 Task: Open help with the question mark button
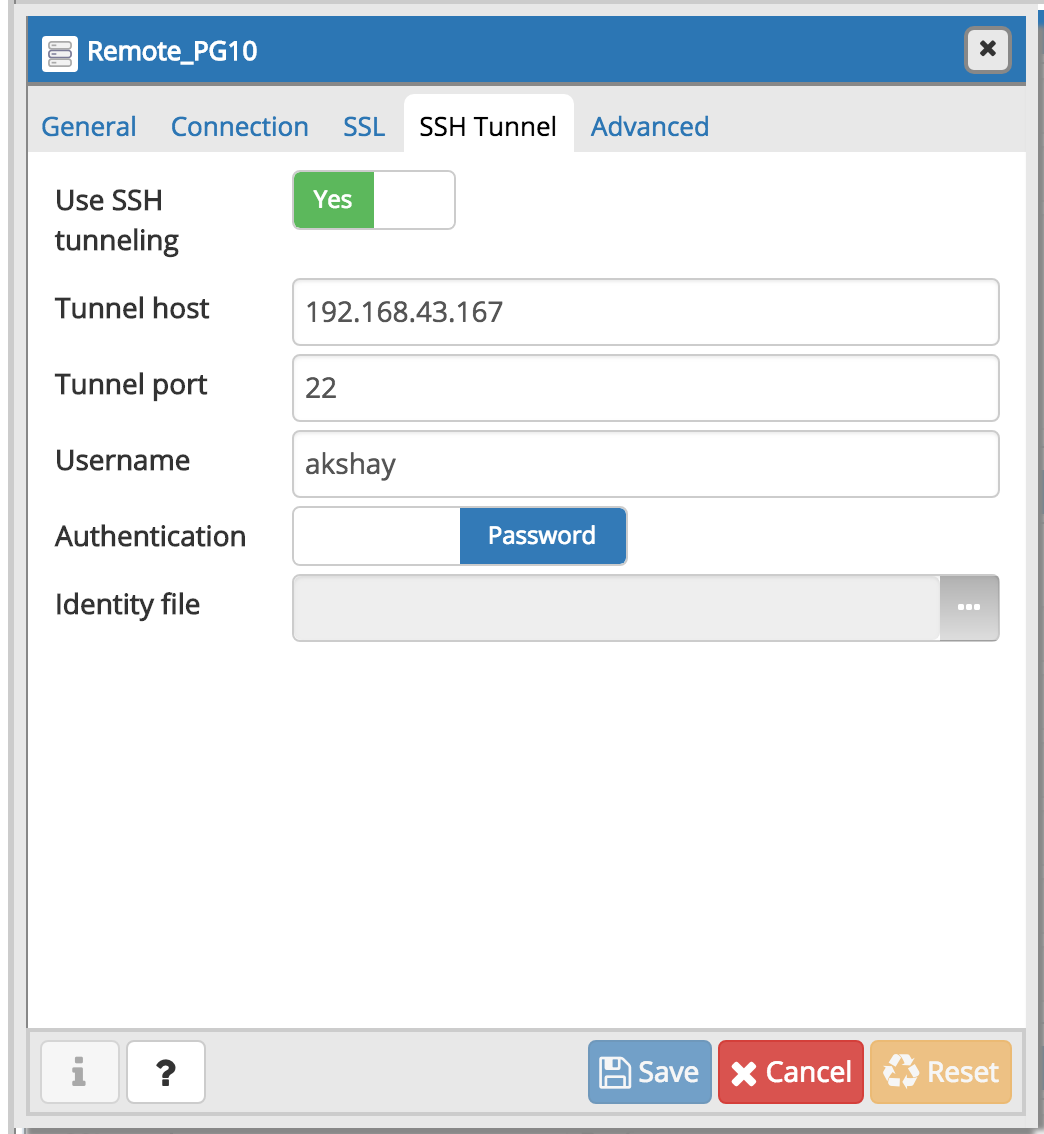point(166,1072)
